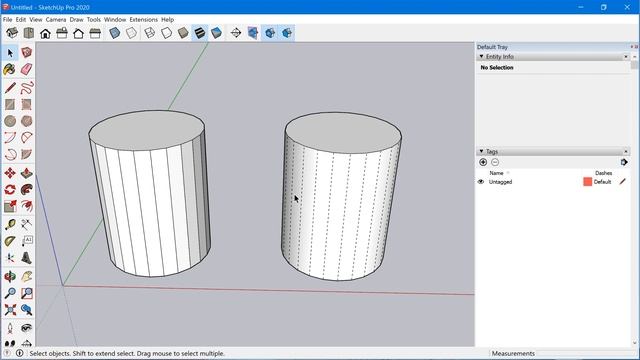Close the Entity Info panel

coord(626,57)
